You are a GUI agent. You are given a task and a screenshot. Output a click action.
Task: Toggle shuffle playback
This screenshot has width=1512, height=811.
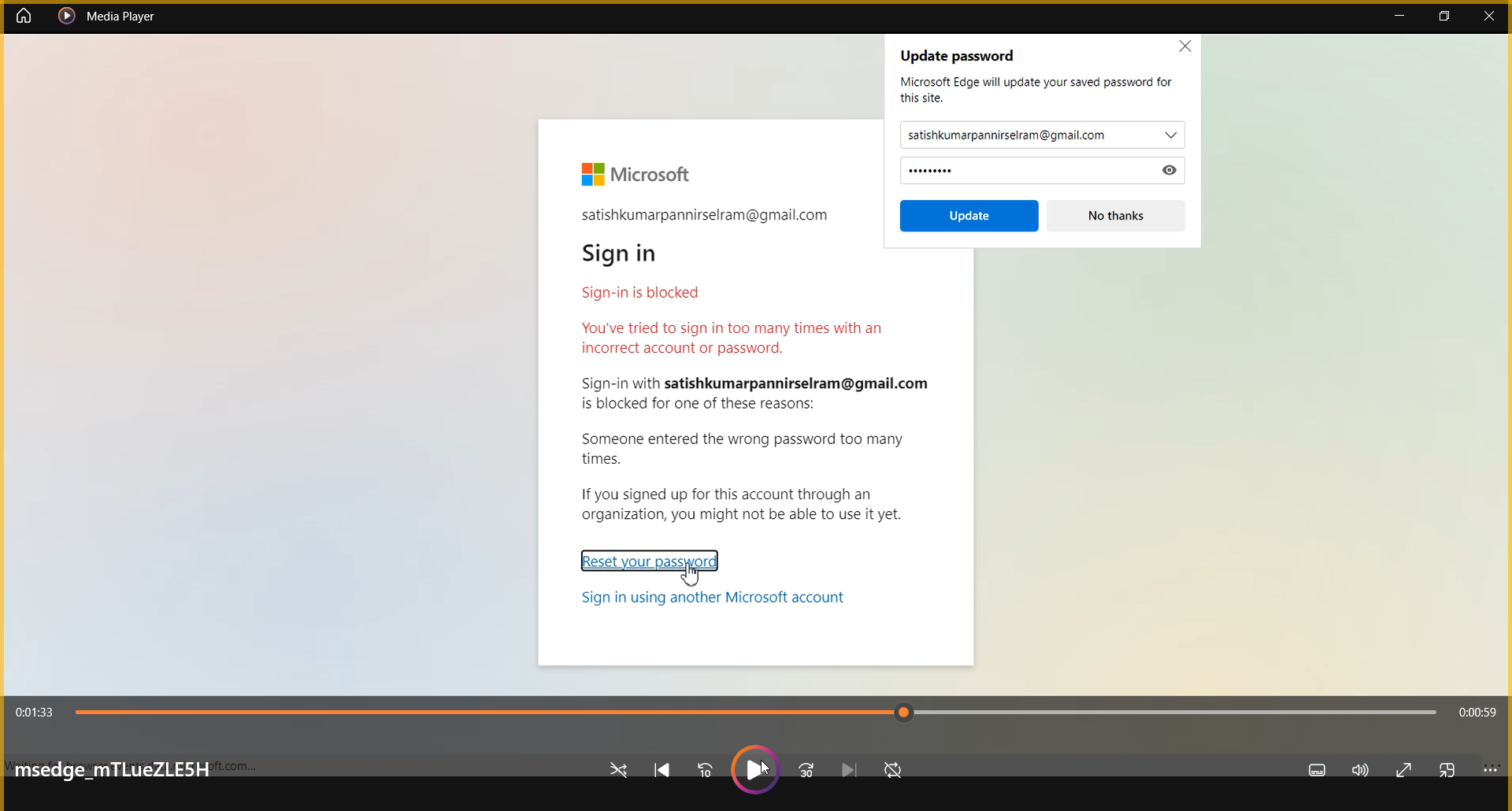[x=619, y=770]
